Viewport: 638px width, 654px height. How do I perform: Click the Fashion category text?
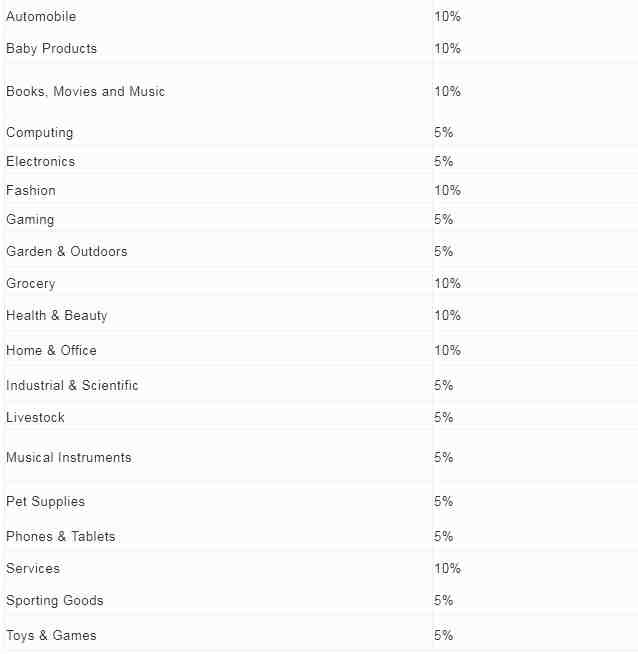(31, 191)
